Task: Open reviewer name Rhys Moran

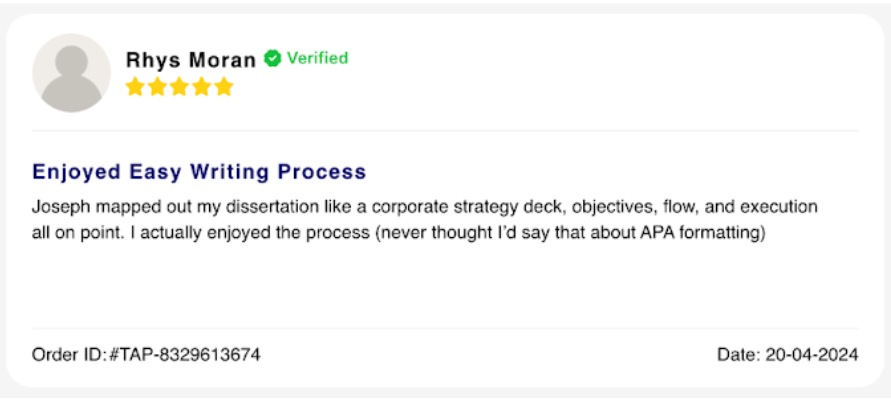Action: click(190, 59)
